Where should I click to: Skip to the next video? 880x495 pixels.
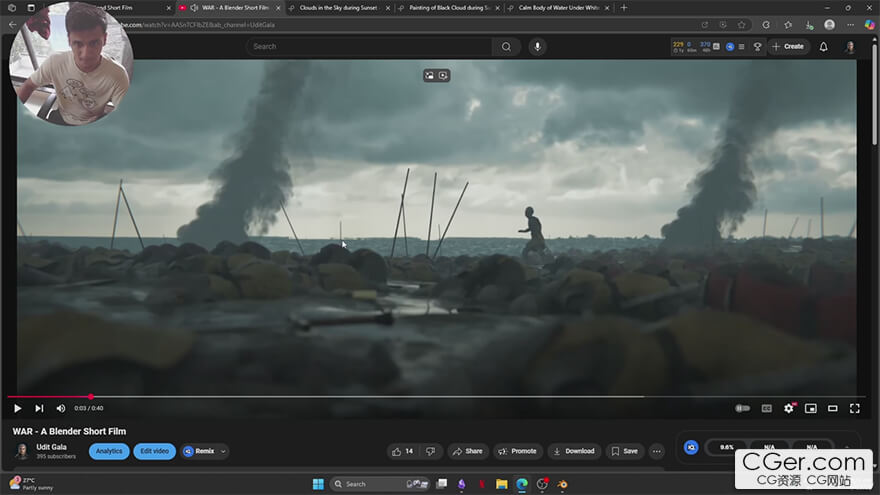(x=39, y=409)
